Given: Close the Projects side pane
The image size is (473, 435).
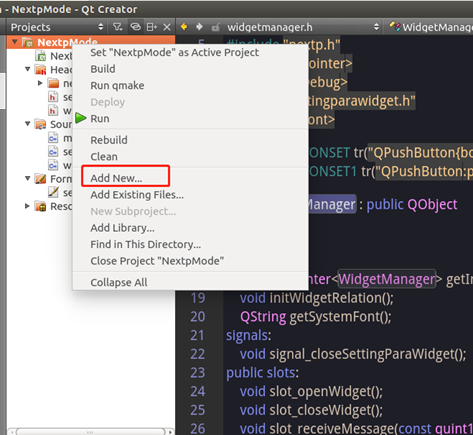Looking at the screenshot, I should 167,27.
